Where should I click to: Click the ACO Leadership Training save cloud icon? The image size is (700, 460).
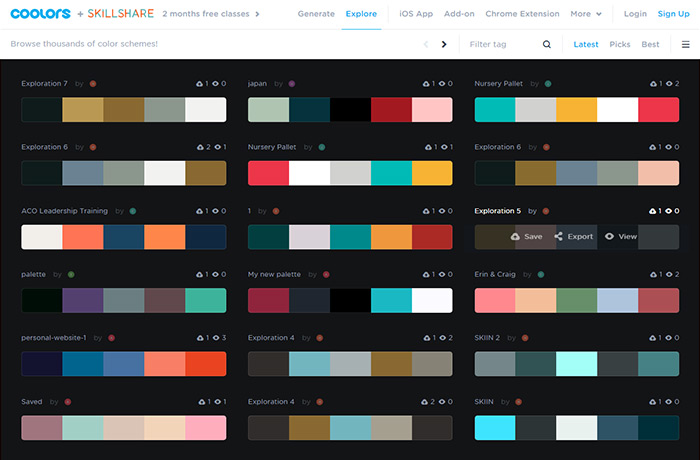pyautogui.click(x=200, y=211)
